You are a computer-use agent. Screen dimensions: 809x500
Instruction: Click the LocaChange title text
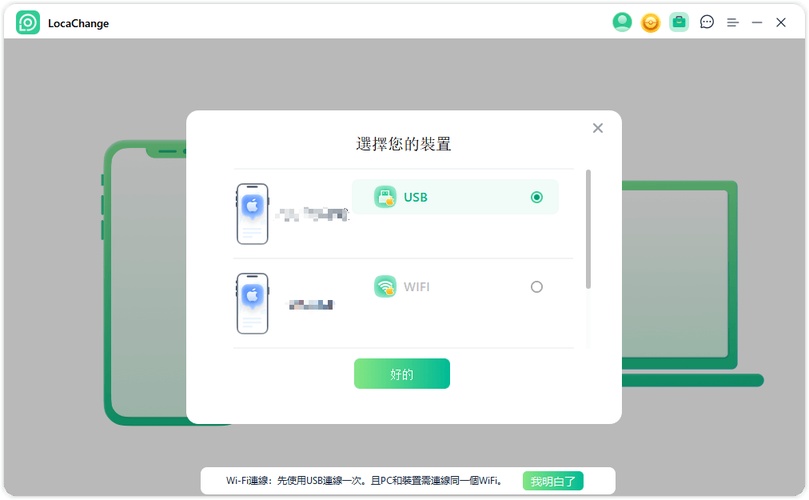point(78,23)
